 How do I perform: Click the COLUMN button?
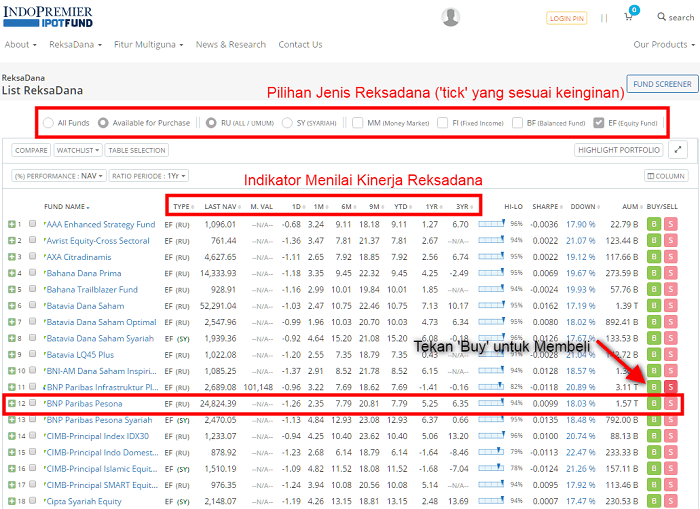[666, 176]
